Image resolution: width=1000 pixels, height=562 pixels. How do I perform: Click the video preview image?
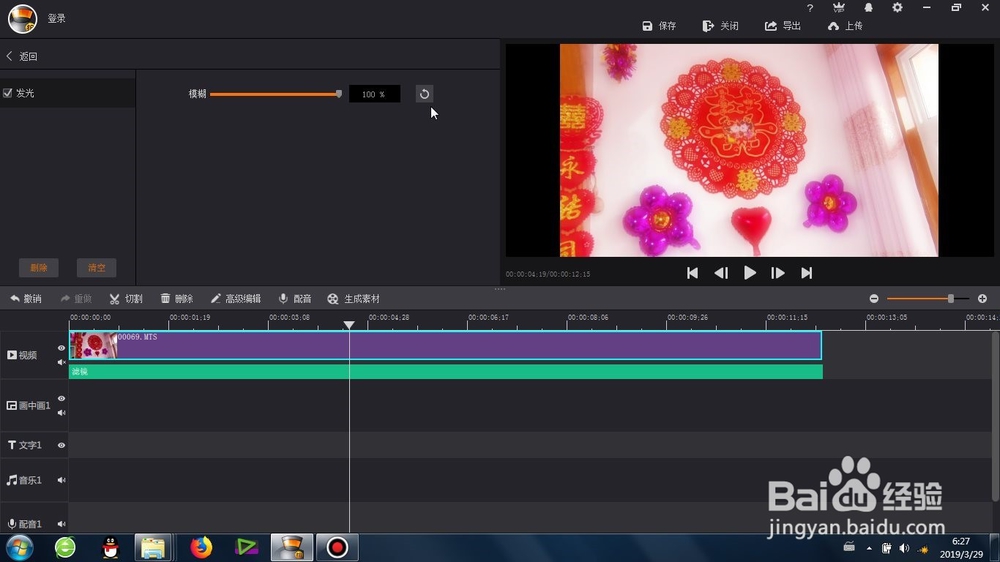pyautogui.click(x=749, y=151)
